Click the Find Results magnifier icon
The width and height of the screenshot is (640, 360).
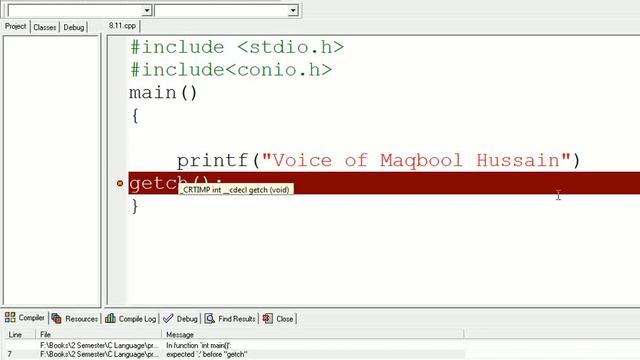[209, 318]
